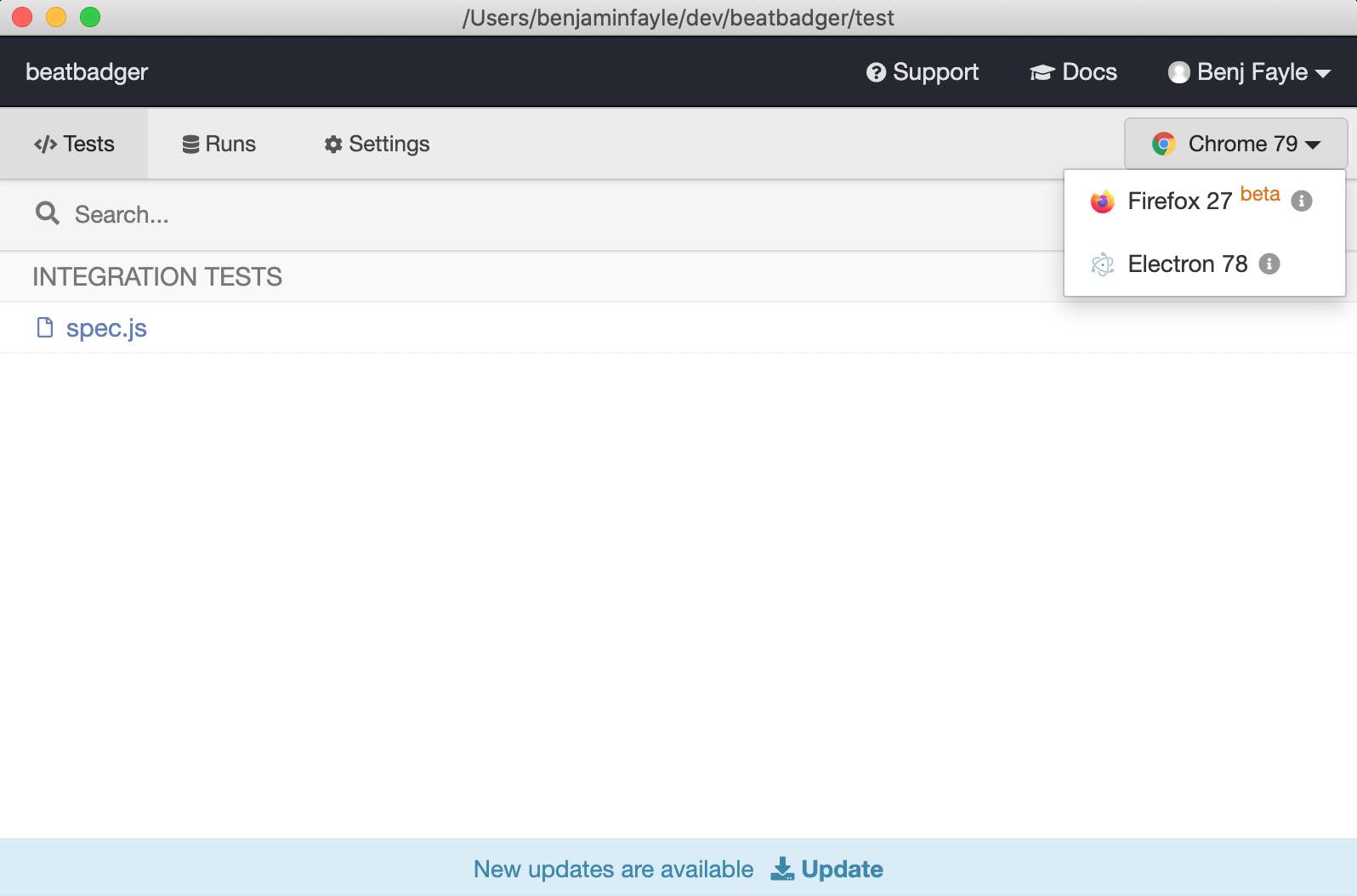1357x896 pixels.
Task: Open the Support link
Action: (x=923, y=72)
